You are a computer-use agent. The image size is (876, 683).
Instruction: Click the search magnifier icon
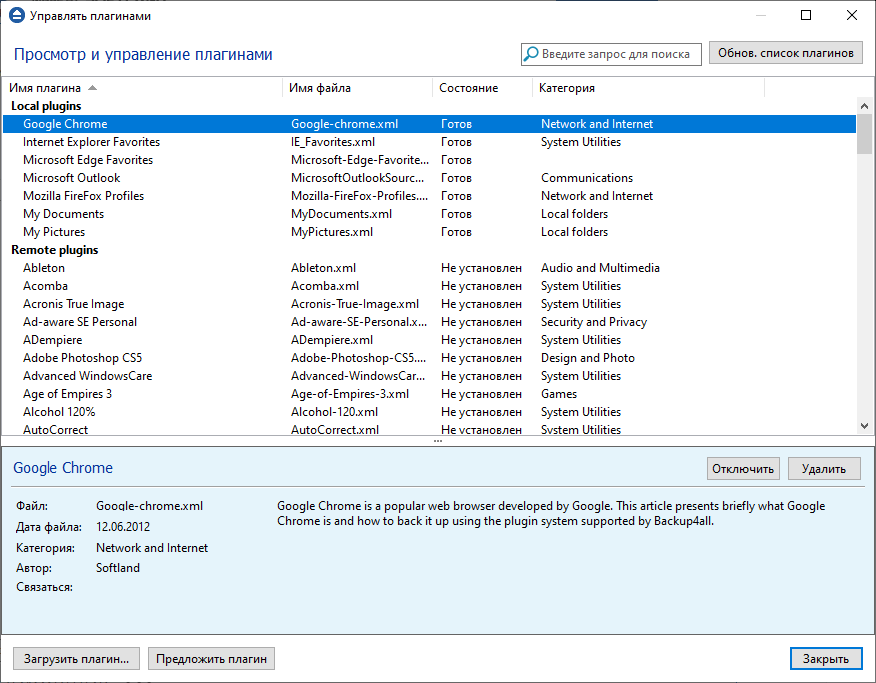(x=532, y=54)
